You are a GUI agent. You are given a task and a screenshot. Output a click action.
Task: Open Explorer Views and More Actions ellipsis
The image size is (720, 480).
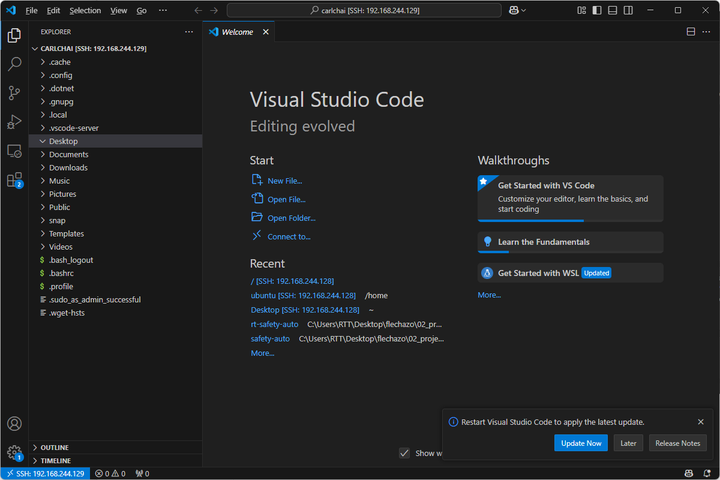189,32
